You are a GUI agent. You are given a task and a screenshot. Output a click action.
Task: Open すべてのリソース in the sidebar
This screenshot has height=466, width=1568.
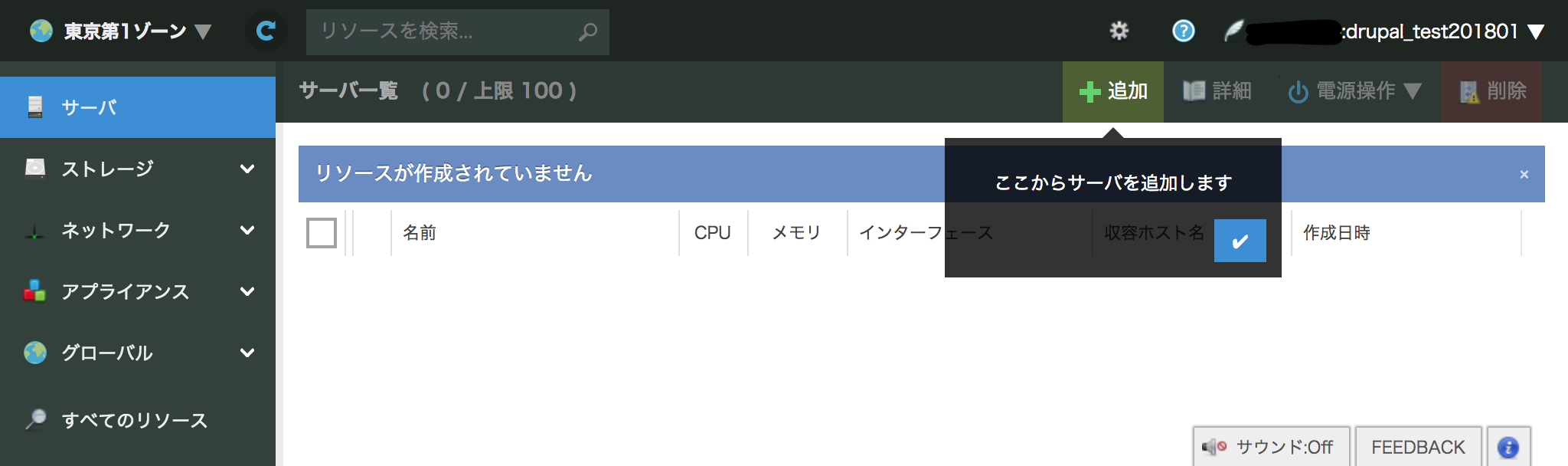[x=134, y=420]
